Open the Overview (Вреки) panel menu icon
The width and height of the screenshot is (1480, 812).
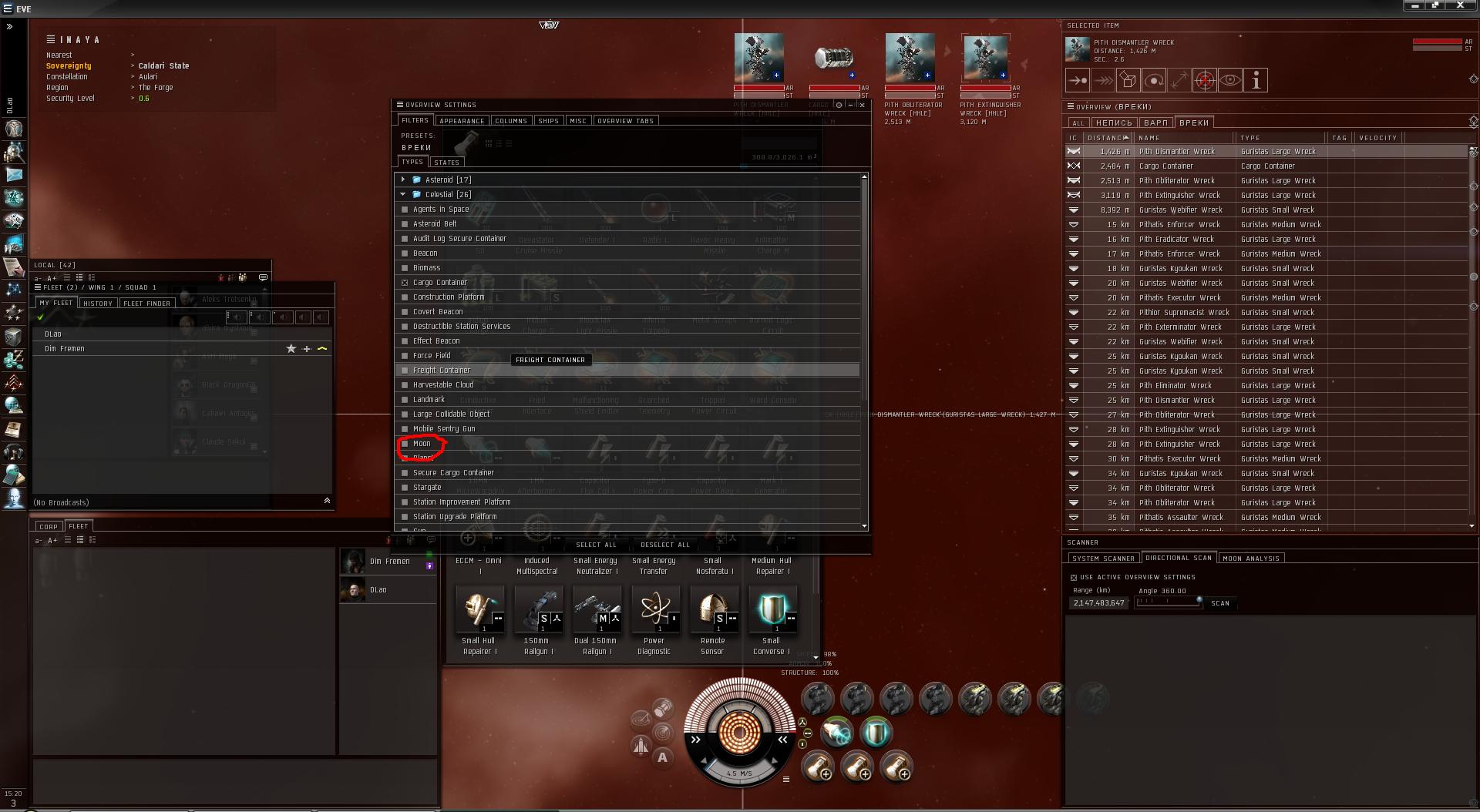point(1071,107)
